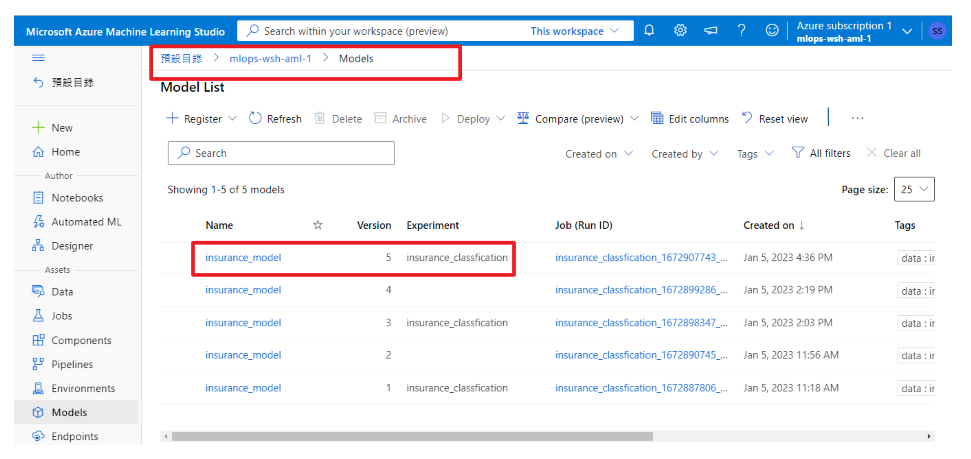Expand the Page size dropdown

tap(914, 189)
